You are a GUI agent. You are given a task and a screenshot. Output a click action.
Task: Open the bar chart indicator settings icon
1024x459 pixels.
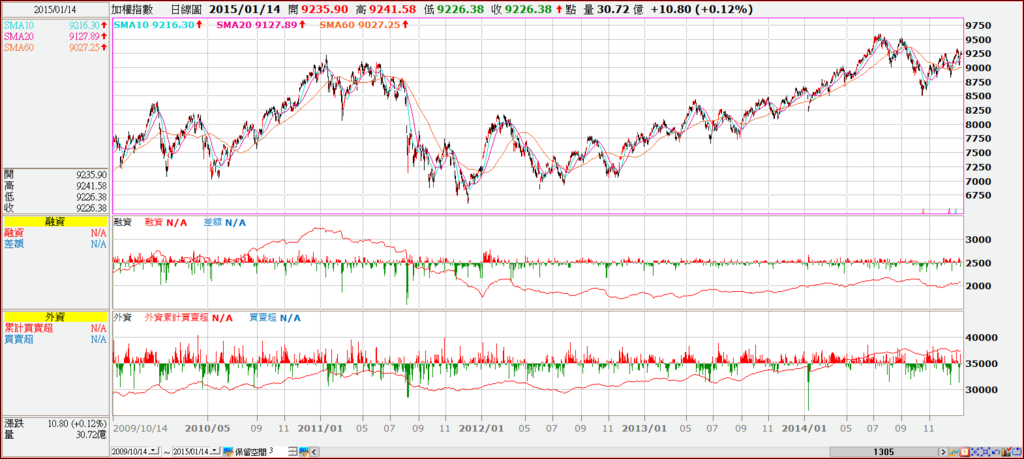point(1007,452)
